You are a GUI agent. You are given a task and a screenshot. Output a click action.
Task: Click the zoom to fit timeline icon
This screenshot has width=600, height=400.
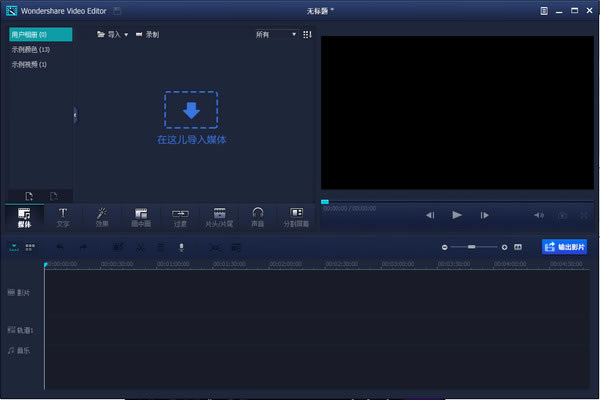(x=518, y=247)
